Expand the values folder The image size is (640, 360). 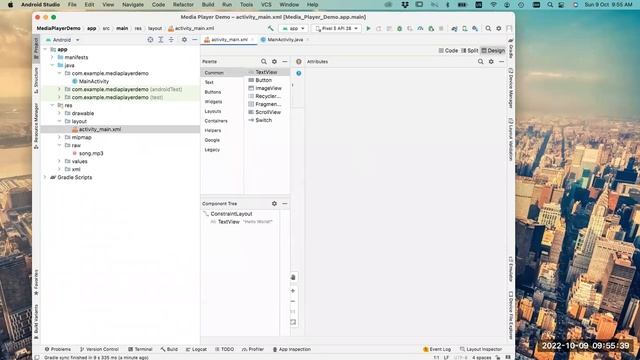pos(60,161)
